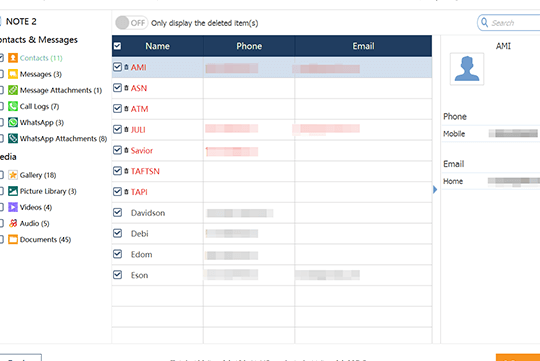Open the Documents folder icon
Image resolution: width=540 pixels, height=361 pixels.
(x=13, y=239)
